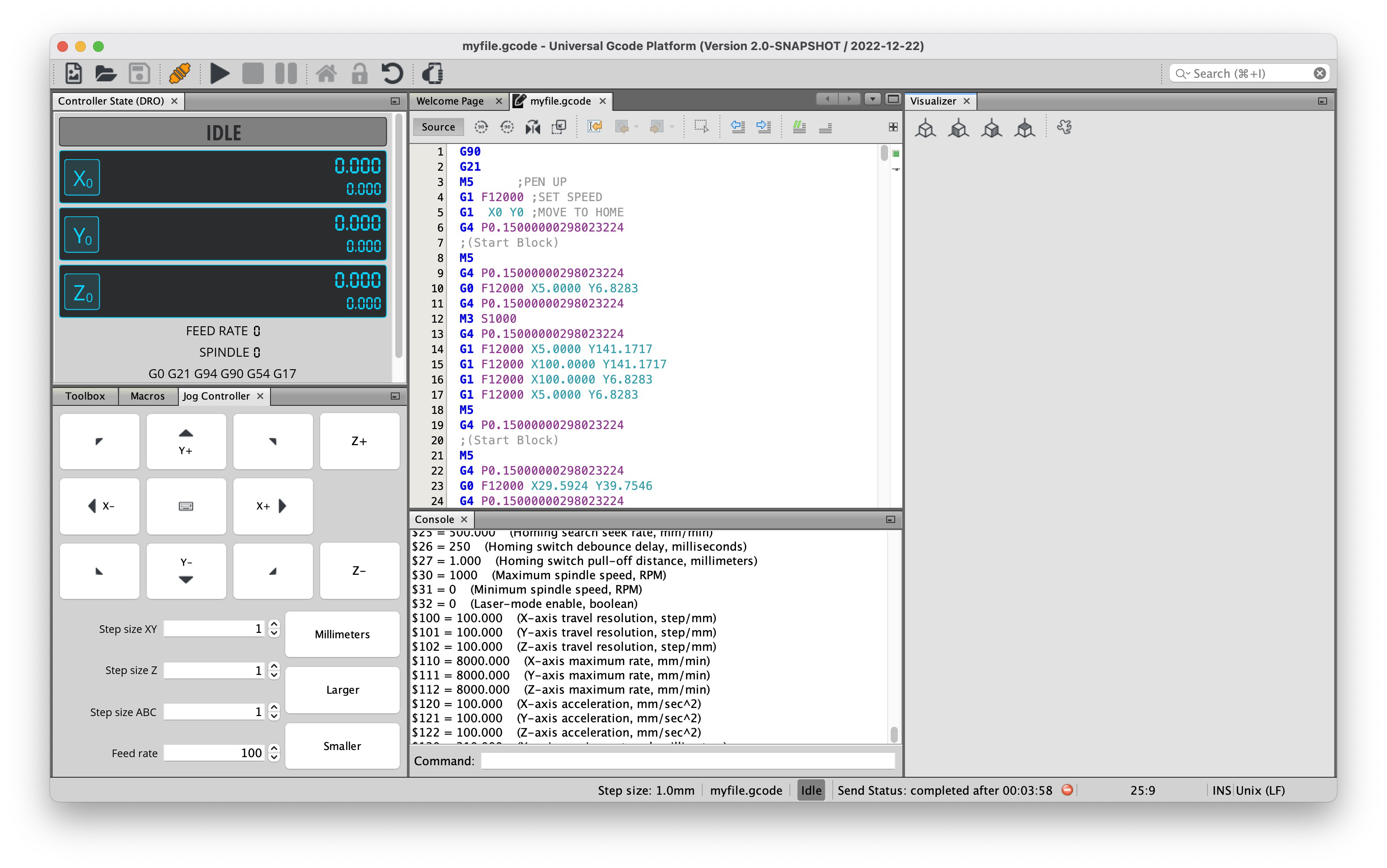Toggle units with Millimeters button
1387x868 pixels.
tap(343, 634)
